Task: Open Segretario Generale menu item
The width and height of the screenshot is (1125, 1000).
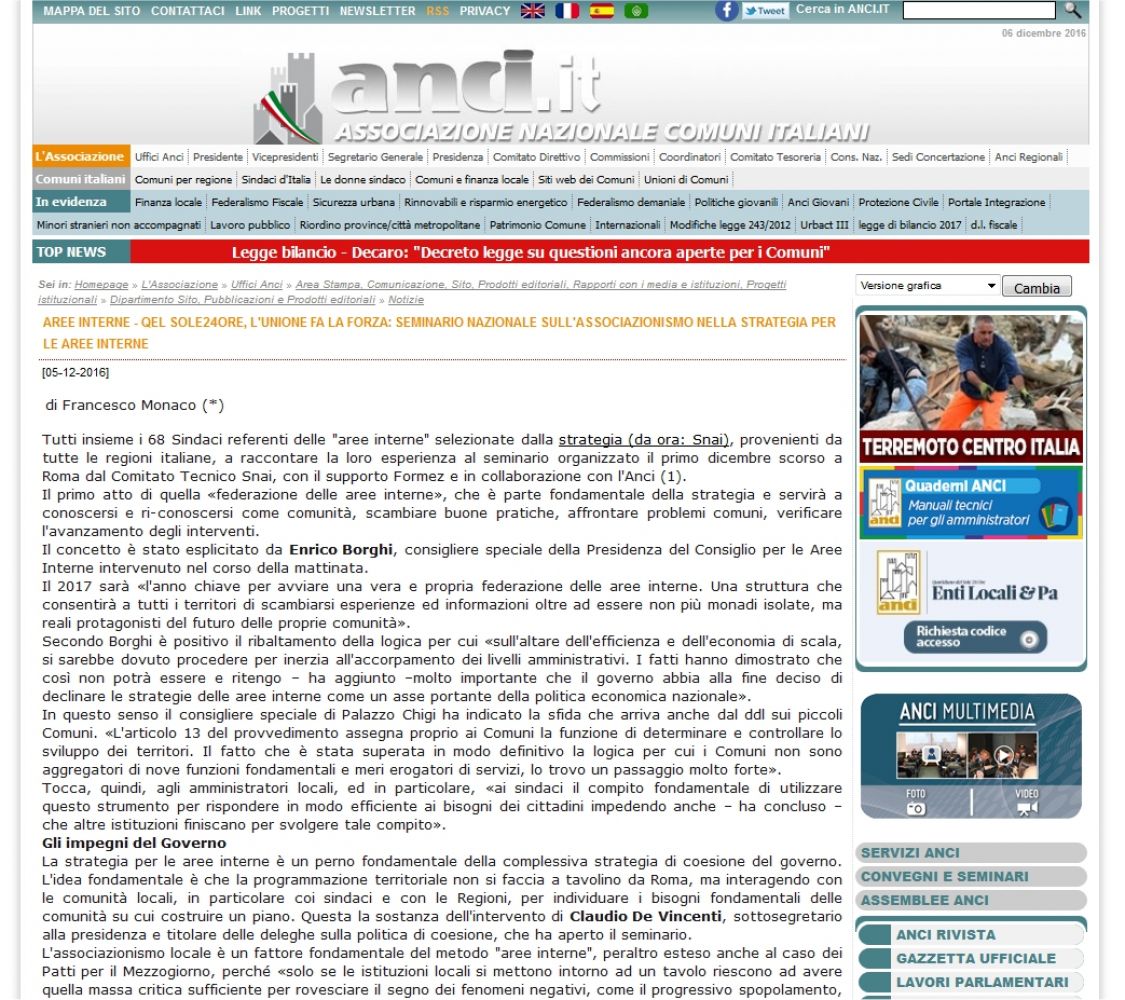Action: coord(375,157)
